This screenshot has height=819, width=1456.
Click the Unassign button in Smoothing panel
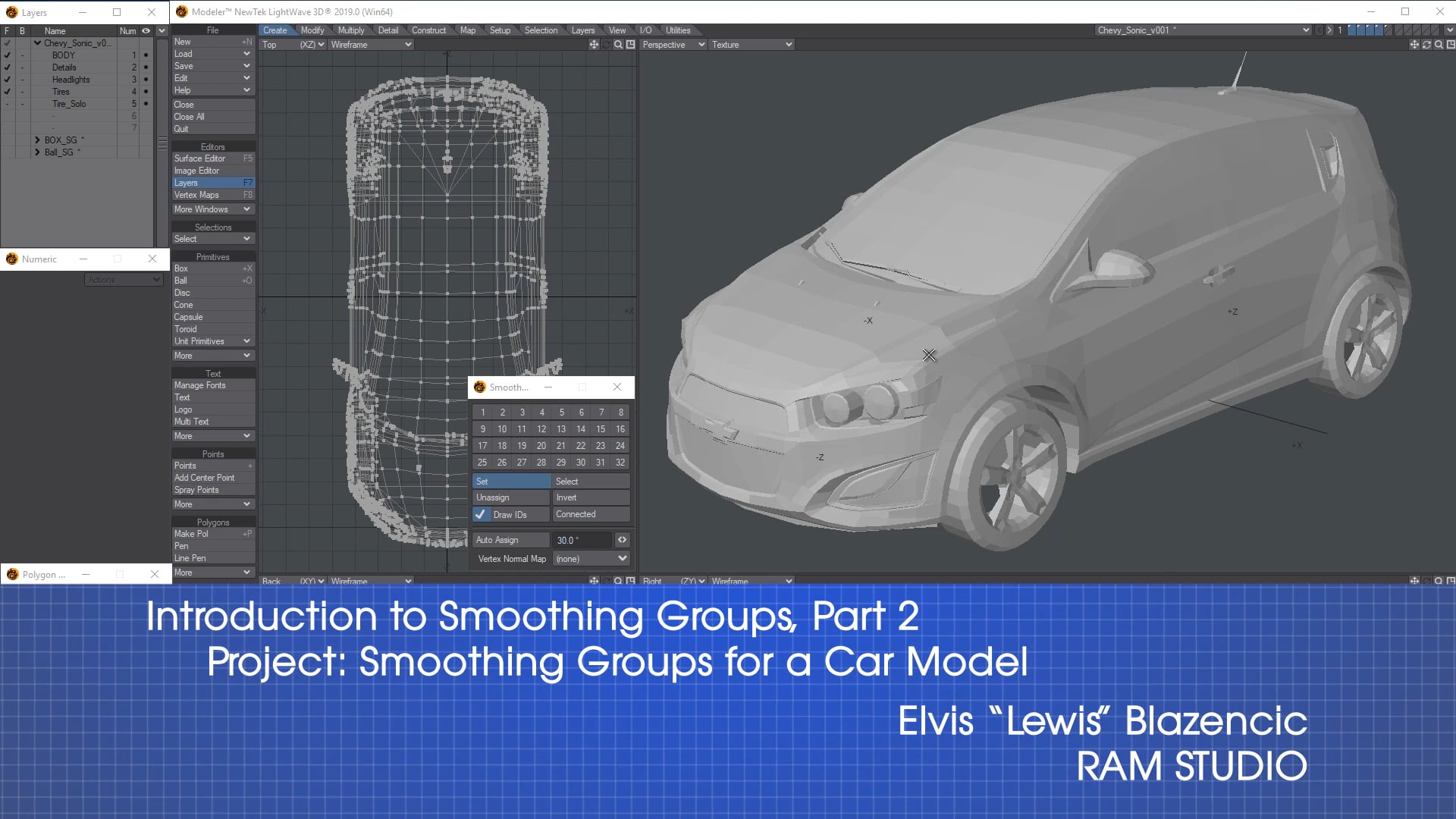tap(511, 497)
